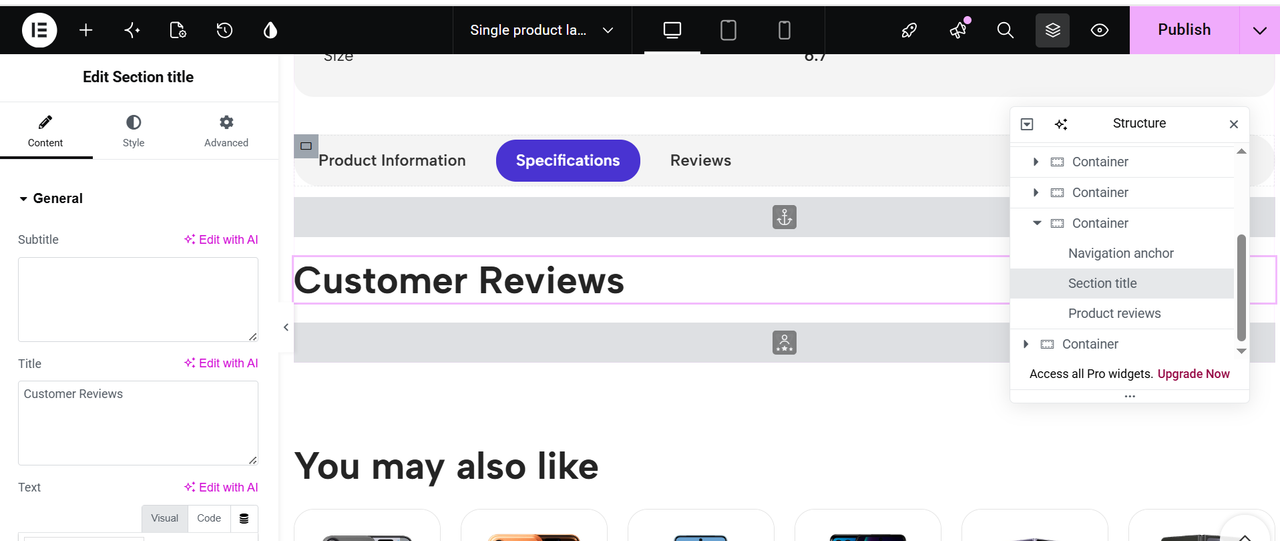Open the Finder search icon
1280x541 pixels.
click(x=1005, y=30)
